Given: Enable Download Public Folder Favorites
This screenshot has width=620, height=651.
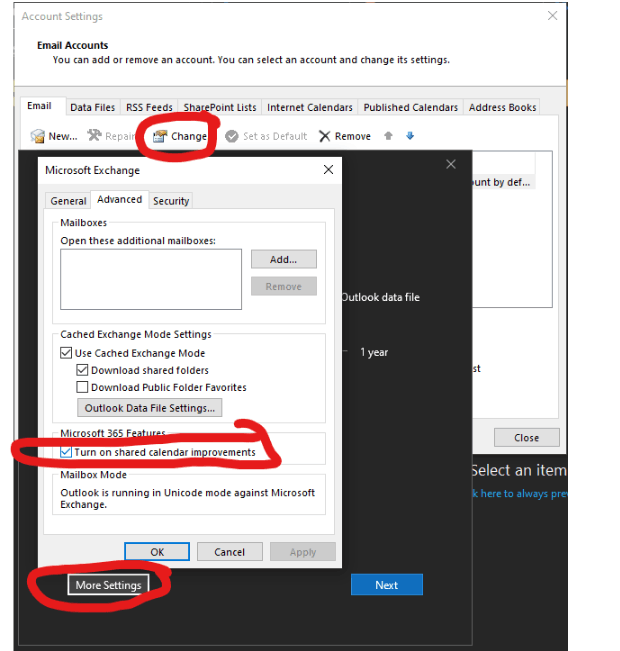Looking at the screenshot, I should (82, 387).
